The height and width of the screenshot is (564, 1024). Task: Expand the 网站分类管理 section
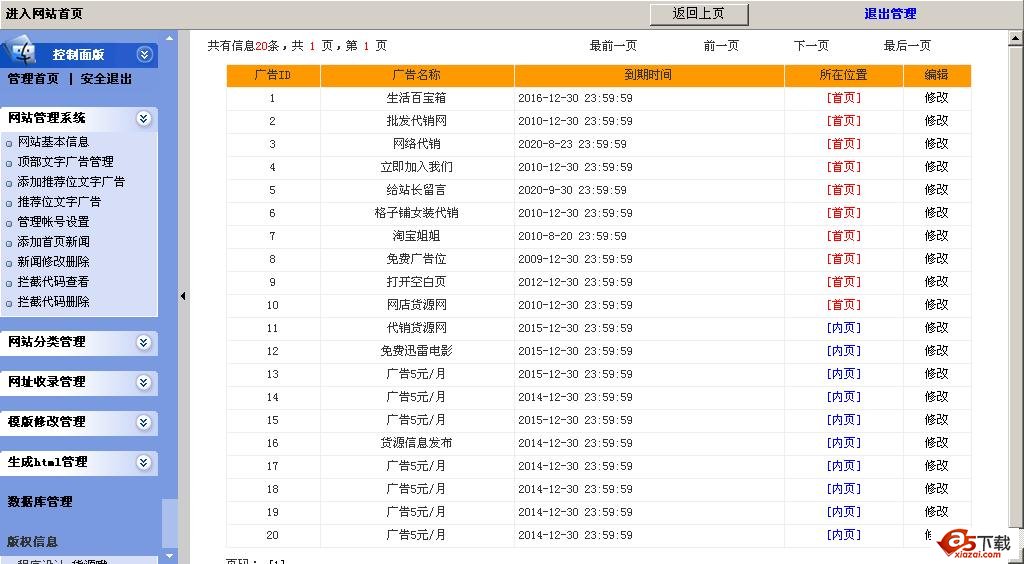144,342
